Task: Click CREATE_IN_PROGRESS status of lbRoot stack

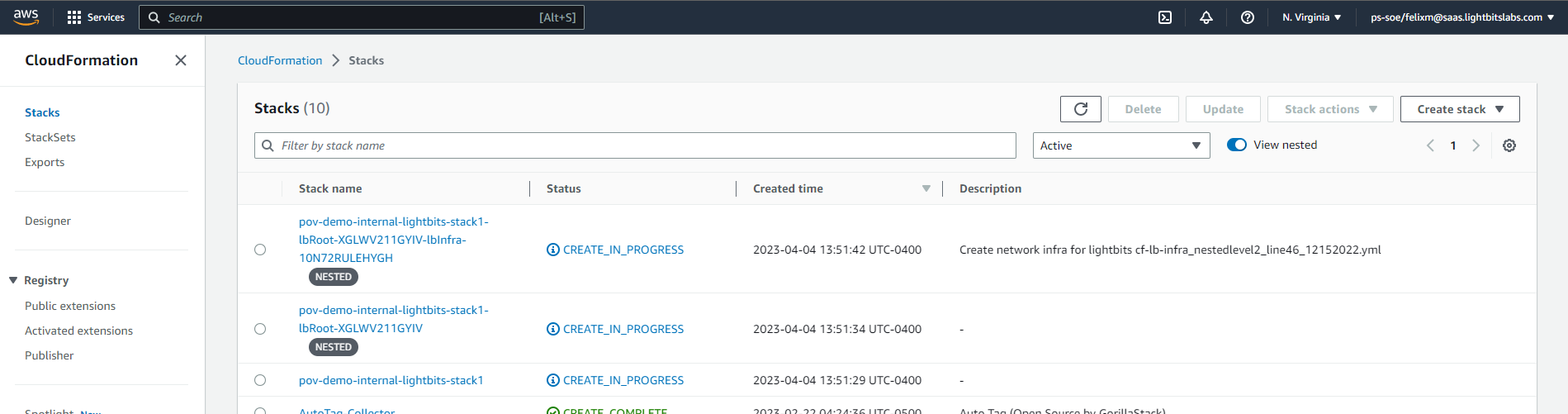Action: pyautogui.click(x=623, y=329)
